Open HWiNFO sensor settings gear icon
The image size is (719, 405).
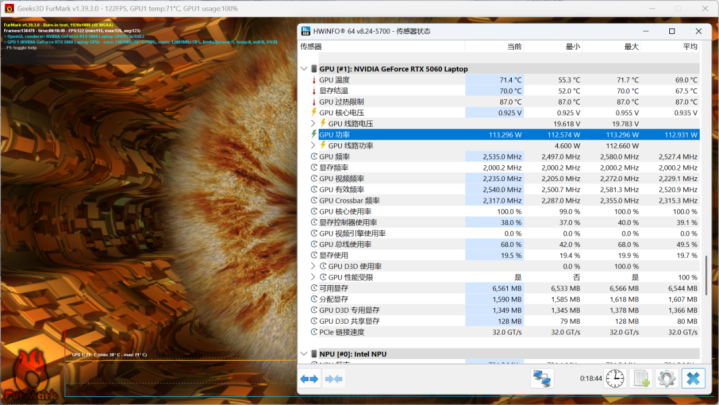click(x=666, y=378)
